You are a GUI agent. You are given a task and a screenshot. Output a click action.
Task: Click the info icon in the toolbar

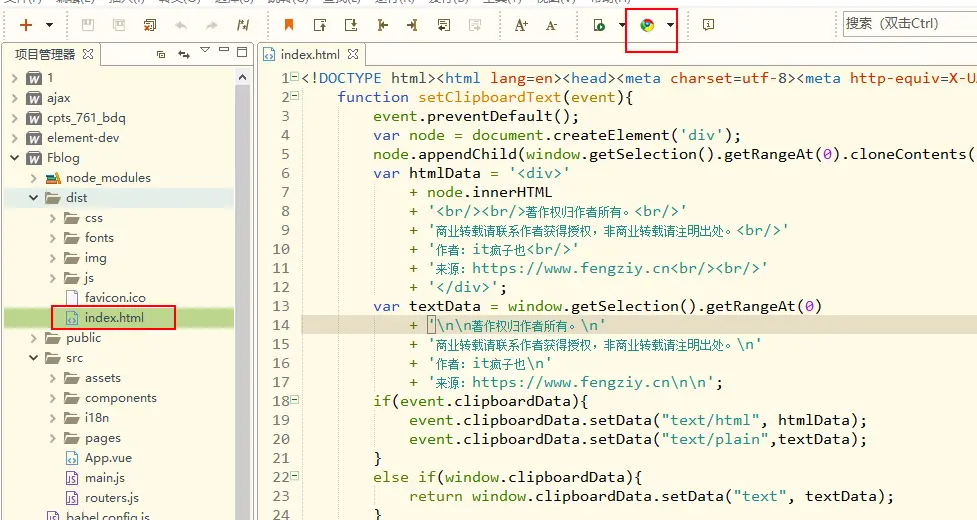point(708,25)
